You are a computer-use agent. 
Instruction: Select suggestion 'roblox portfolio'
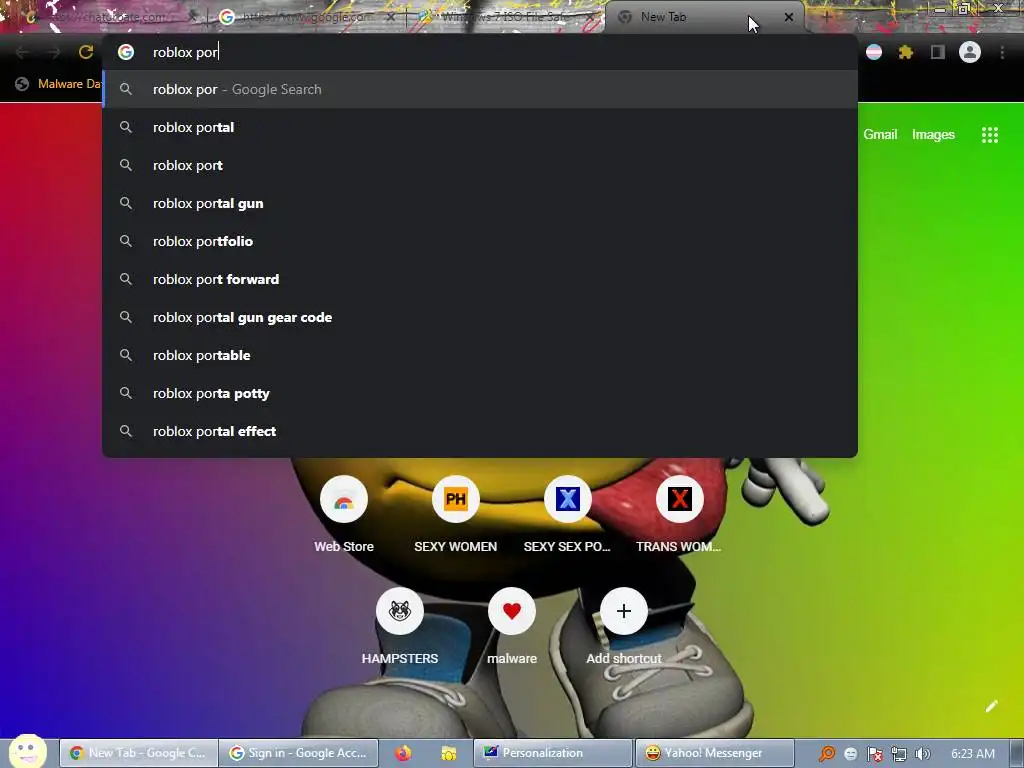[480, 241]
